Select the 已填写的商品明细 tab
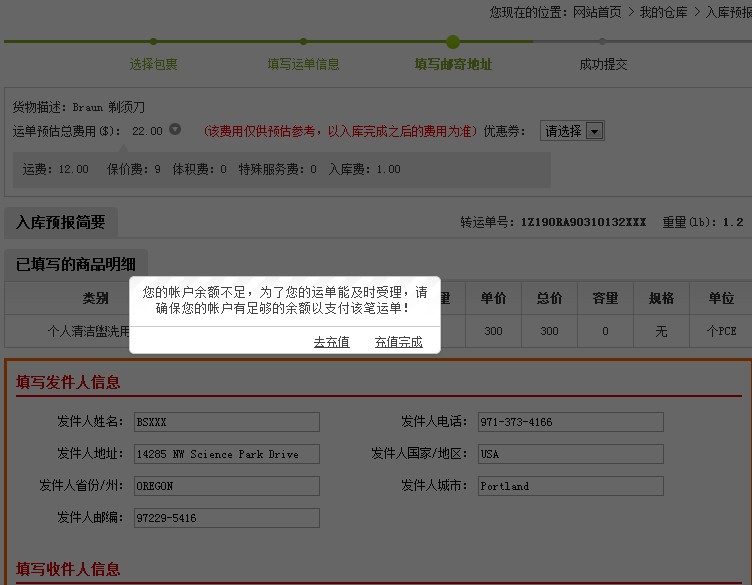The width and height of the screenshot is (752, 585). click(76, 264)
